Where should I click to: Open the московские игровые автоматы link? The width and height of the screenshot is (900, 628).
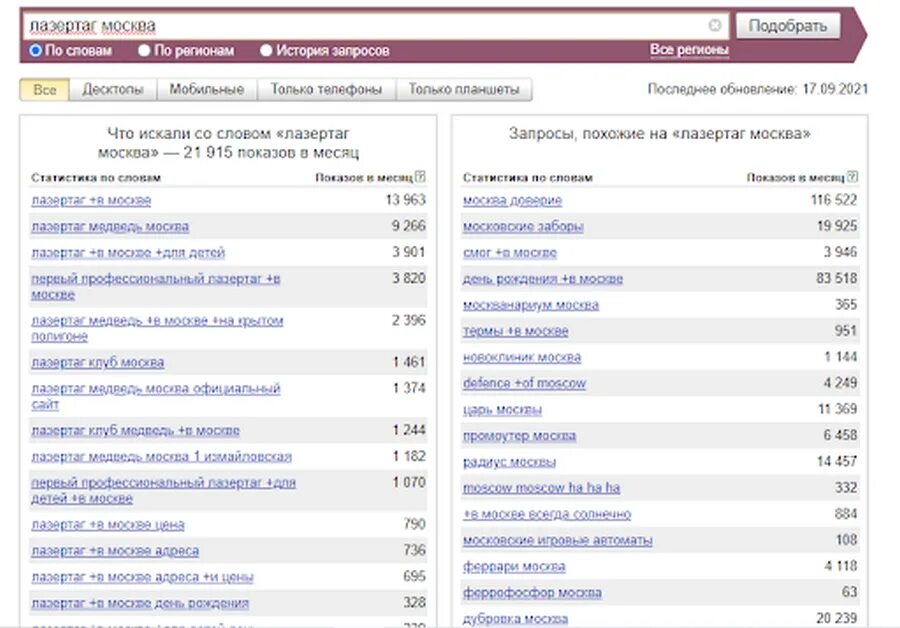point(557,541)
